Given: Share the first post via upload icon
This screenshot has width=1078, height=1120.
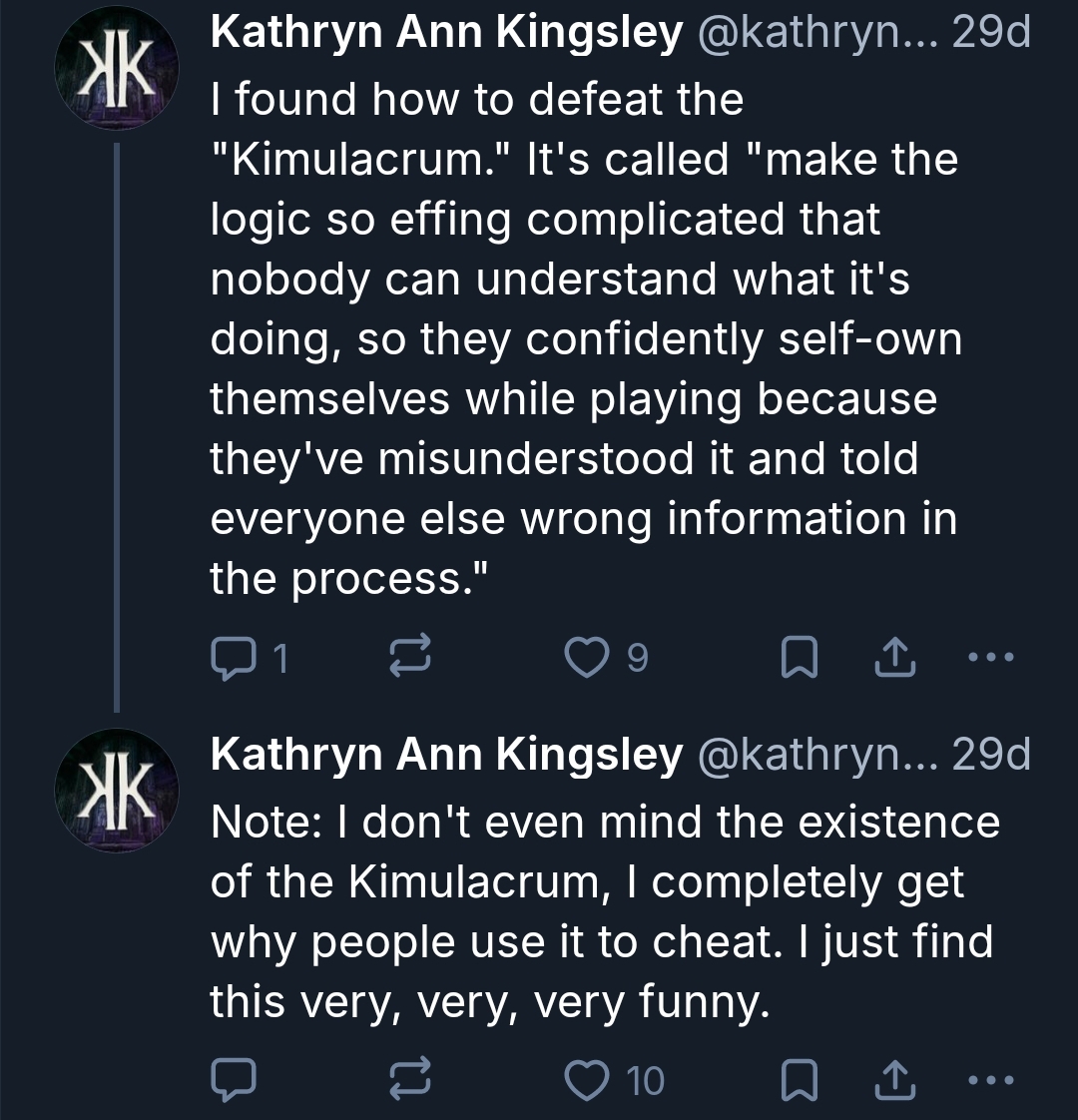Looking at the screenshot, I should [x=895, y=657].
